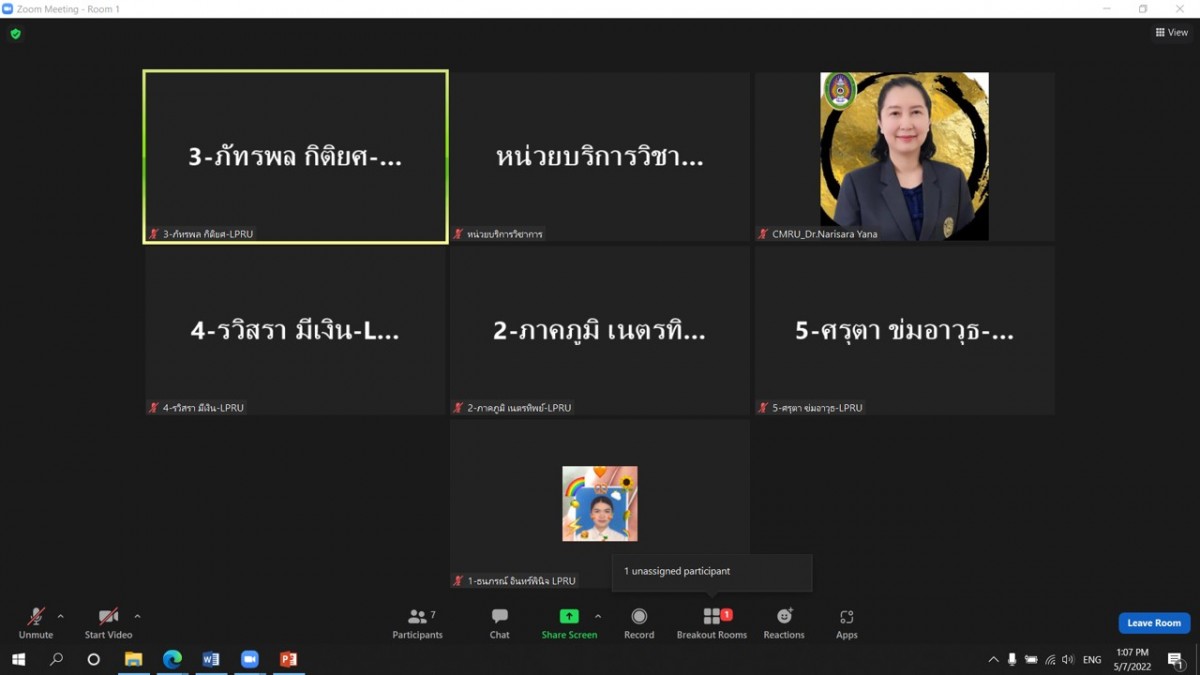Click ENG language indicator in system tray
Image resolution: width=1200 pixels, height=675 pixels.
coord(1092,660)
